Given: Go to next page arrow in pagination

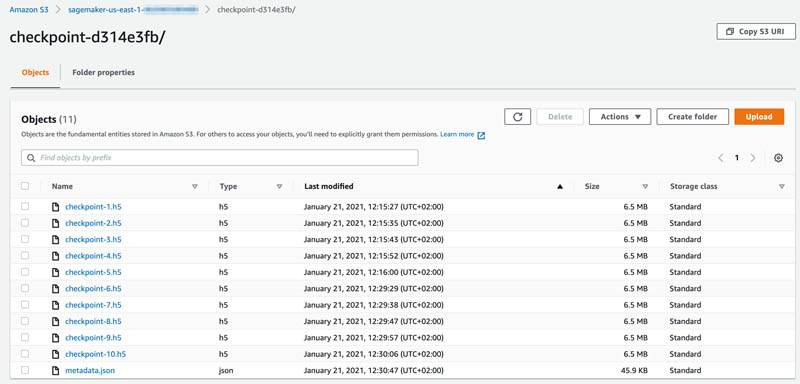Looking at the screenshot, I should (753, 158).
